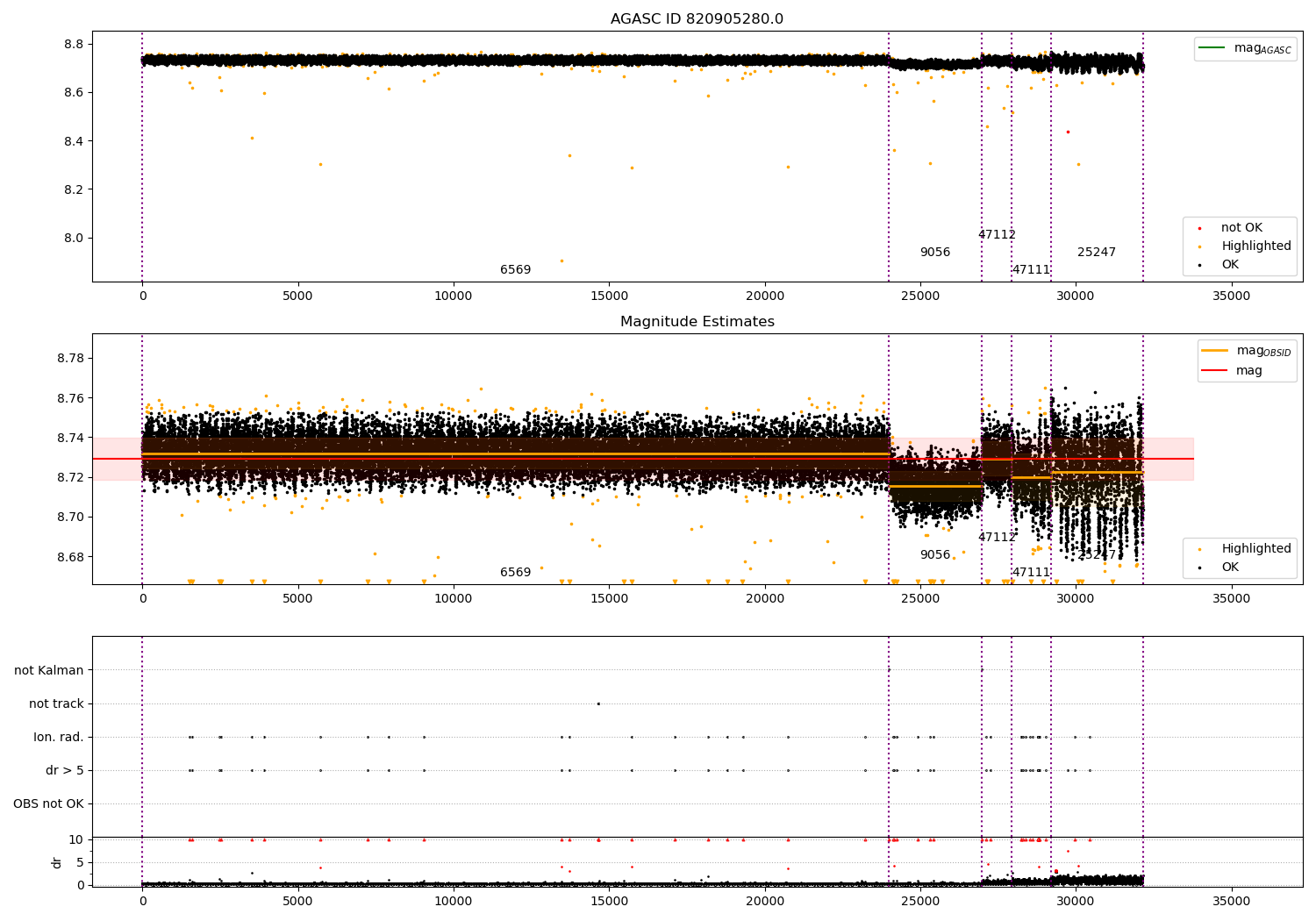Viewport: 1316px width, 921px height.
Task: Click the 8.70 tick on Magnitude Estimates
Action: click(x=71, y=517)
